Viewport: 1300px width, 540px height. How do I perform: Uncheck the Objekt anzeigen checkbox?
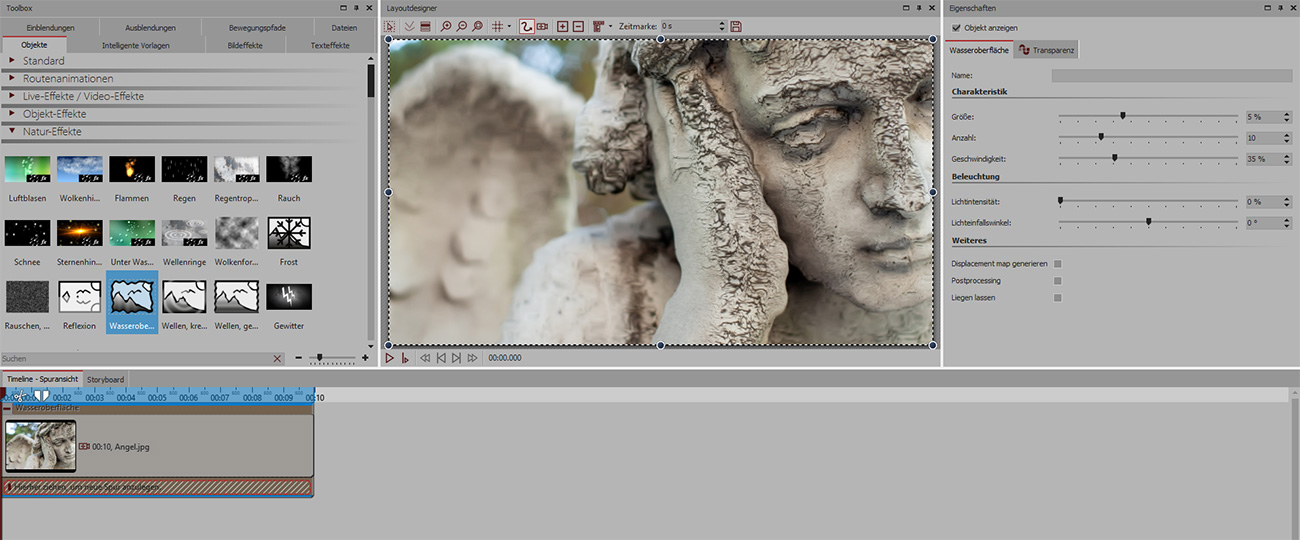click(x=957, y=28)
